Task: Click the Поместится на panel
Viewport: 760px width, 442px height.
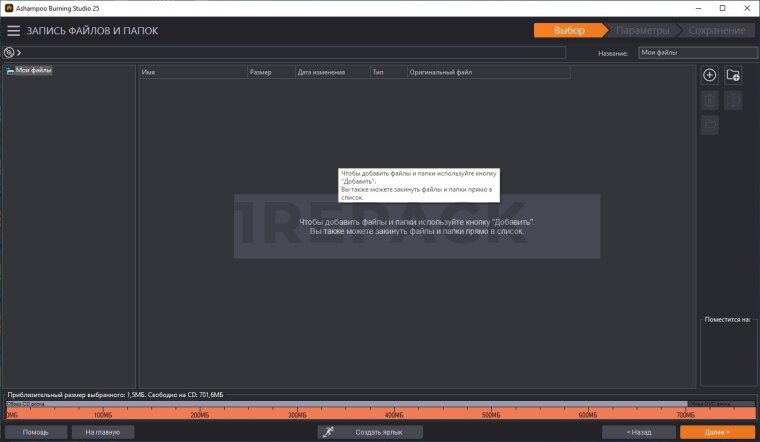Action: 728,351
